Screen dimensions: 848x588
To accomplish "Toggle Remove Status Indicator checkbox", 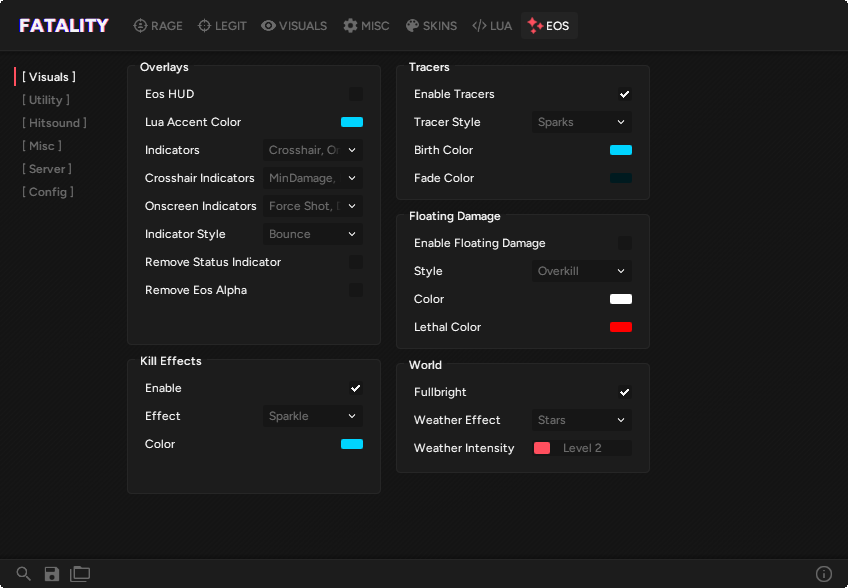I will coord(356,262).
